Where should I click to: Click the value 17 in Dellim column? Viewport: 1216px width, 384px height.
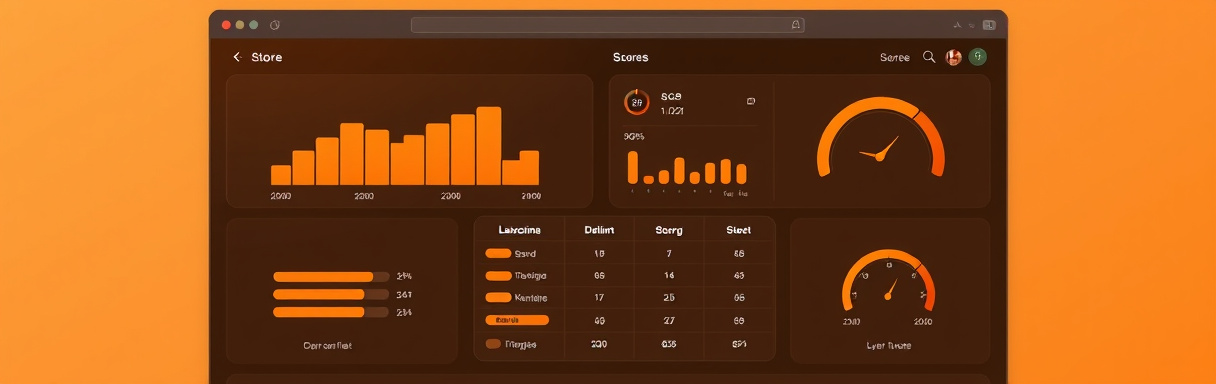(x=599, y=298)
